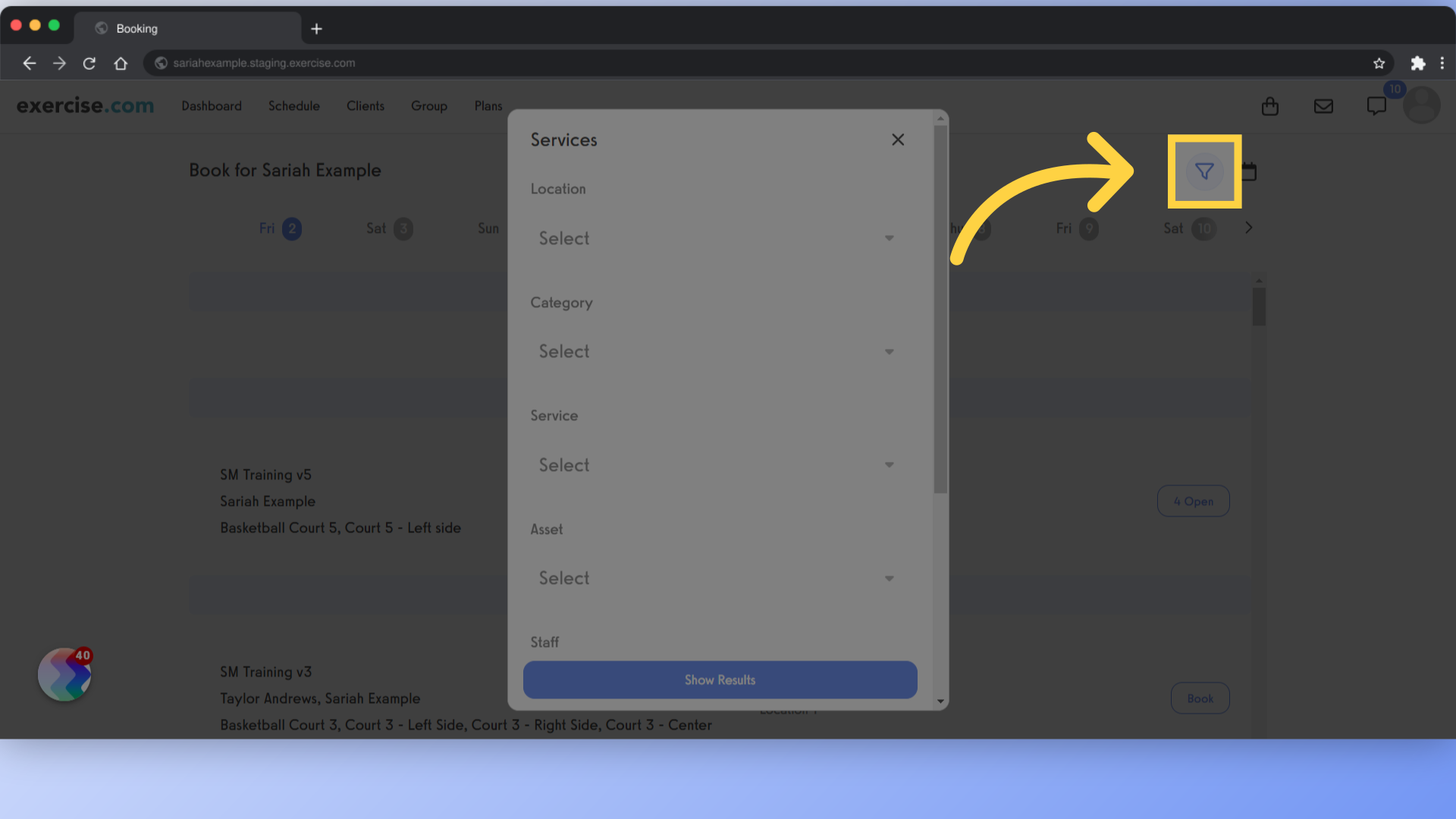Image resolution: width=1456 pixels, height=819 pixels.
Task: Navigate to Dashboard menu item
Action: (211, 105)
